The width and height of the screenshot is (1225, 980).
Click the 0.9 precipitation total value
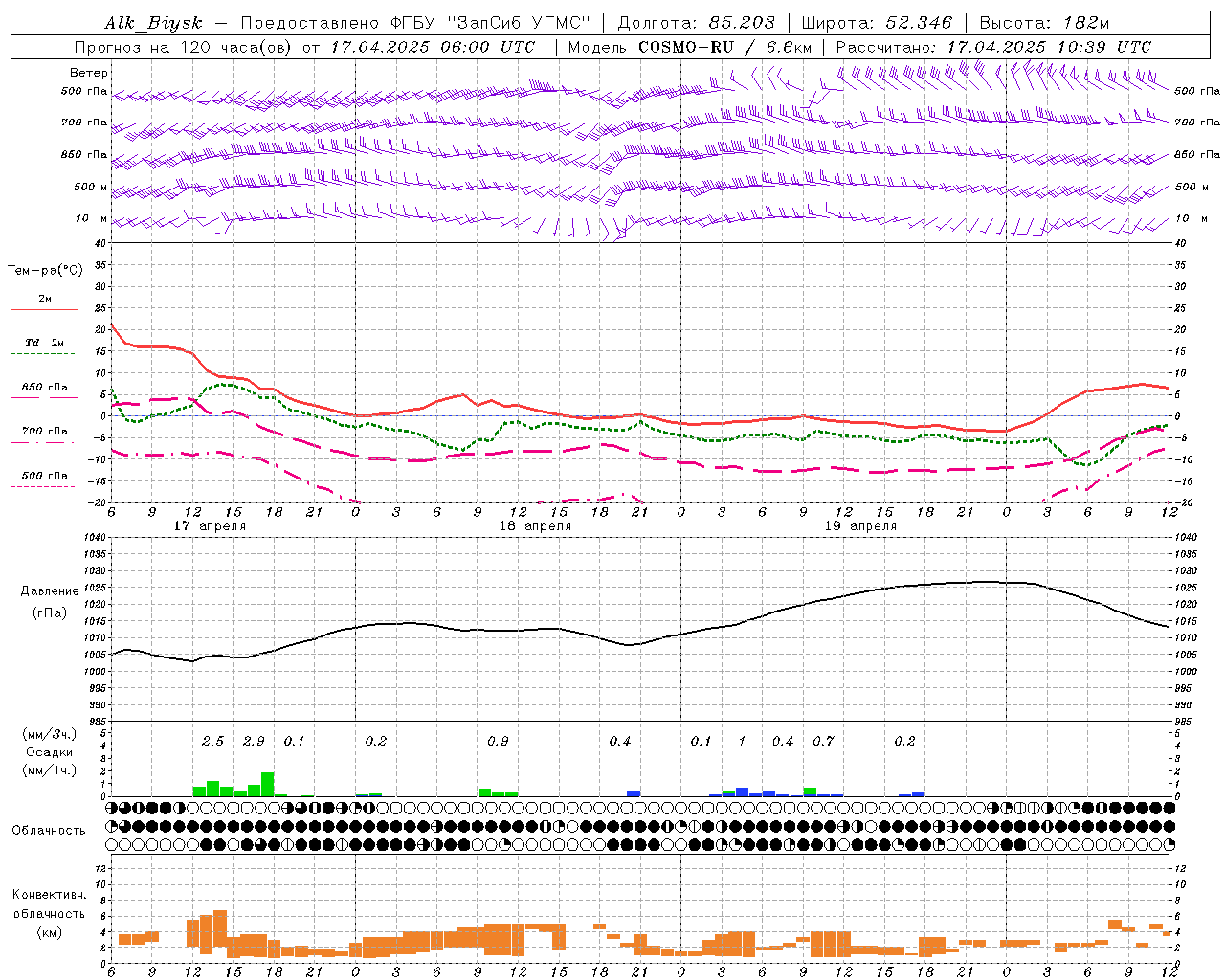[498, 742]
